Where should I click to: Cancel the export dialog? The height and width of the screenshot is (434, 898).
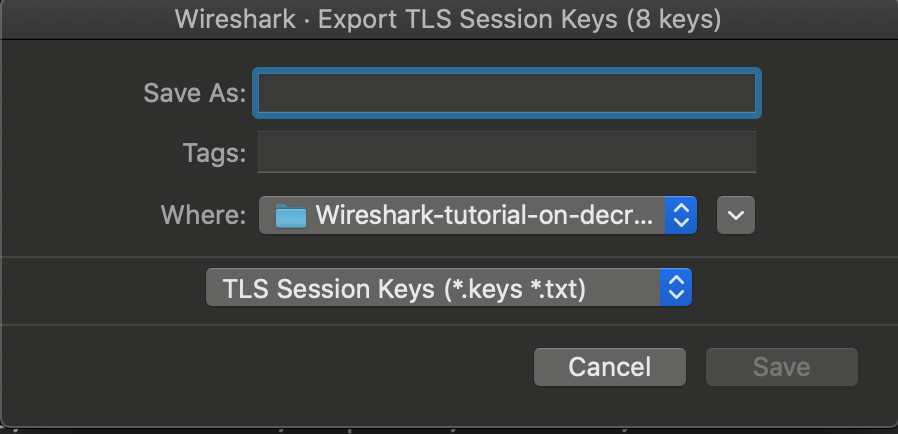[x=609, y=367]
